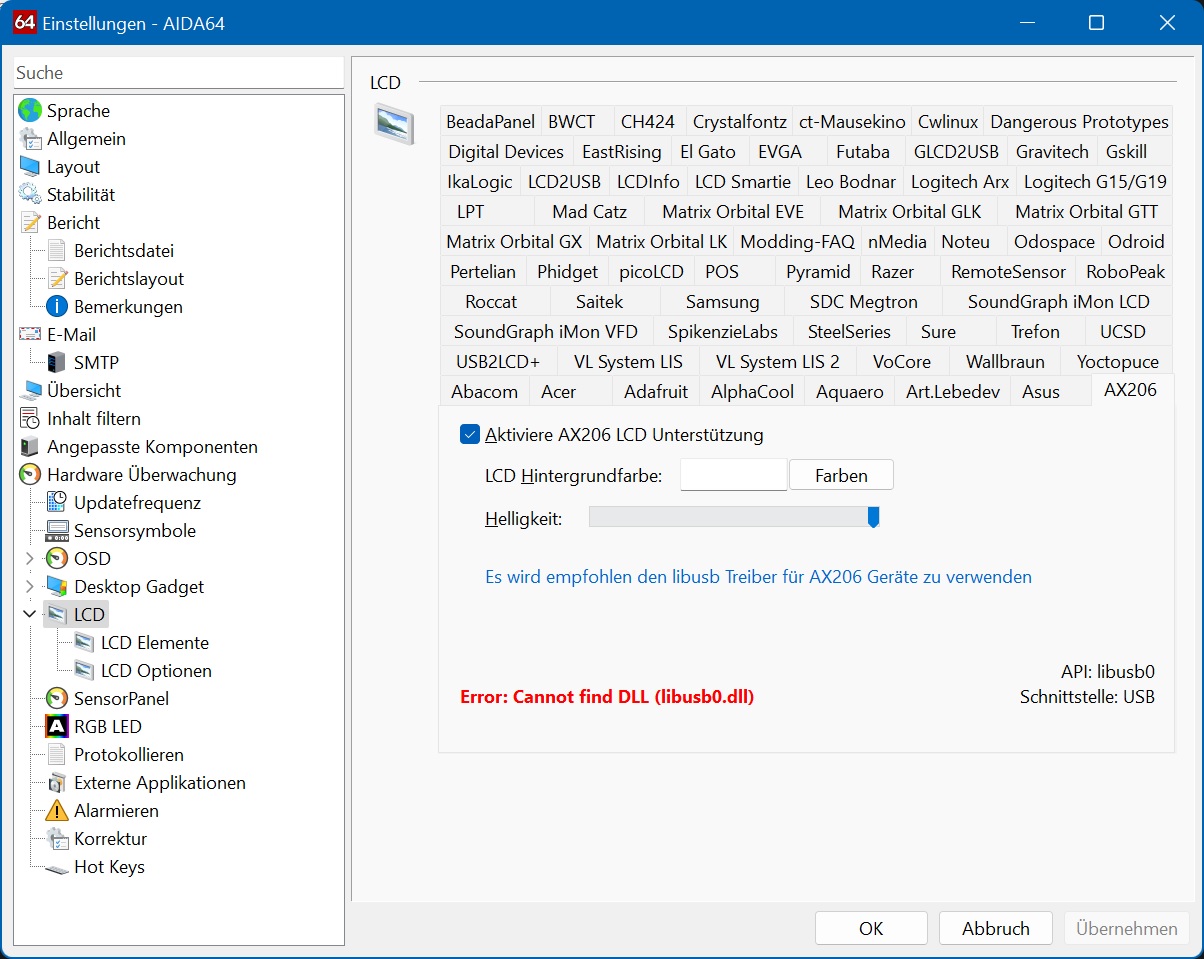Click the Bemerkungen info icon
1204x959 pixels.
[58, 307]
